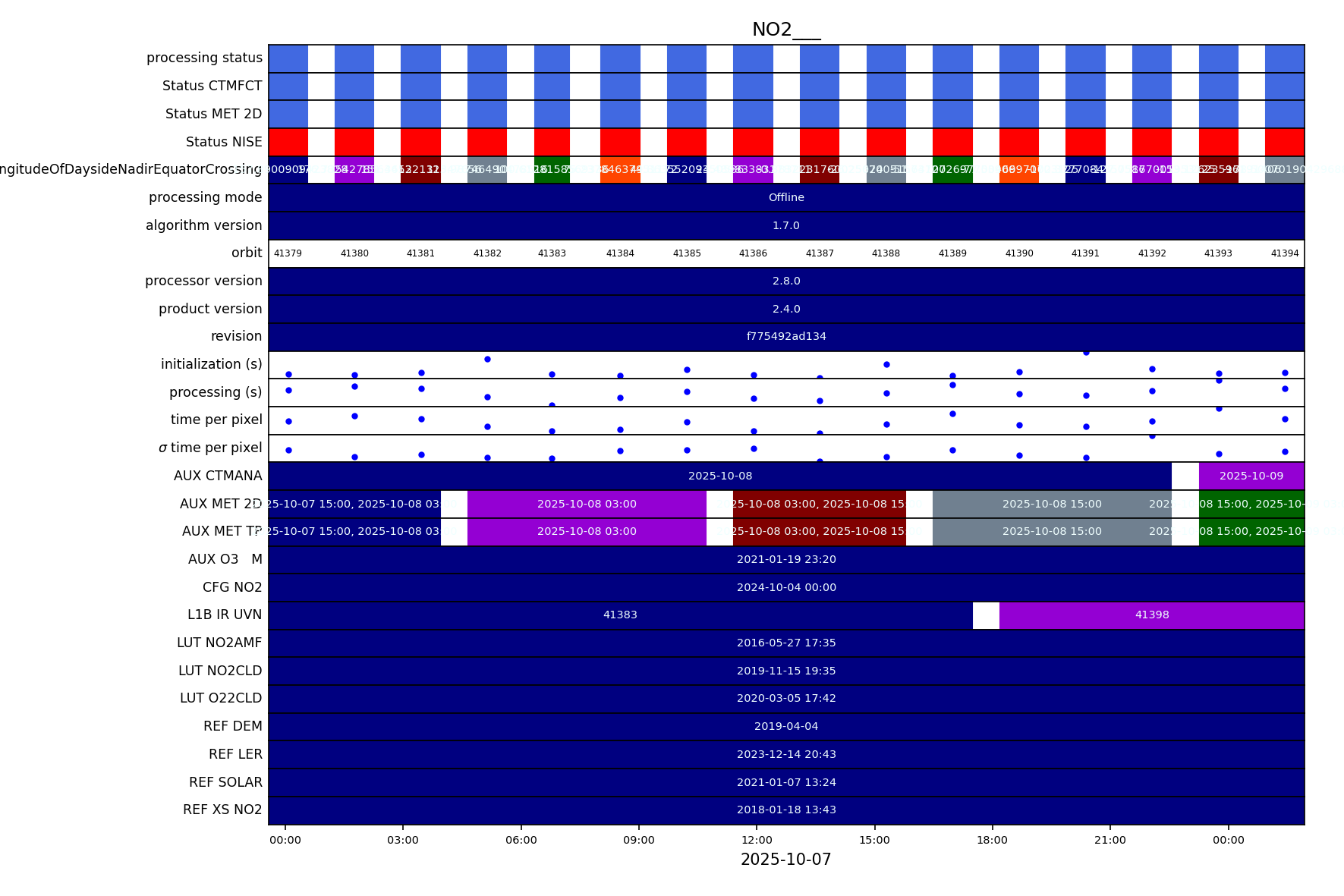1344x896 pixels.
Task: Click the 06:00 time axis label
Action: tap(521, 840)
